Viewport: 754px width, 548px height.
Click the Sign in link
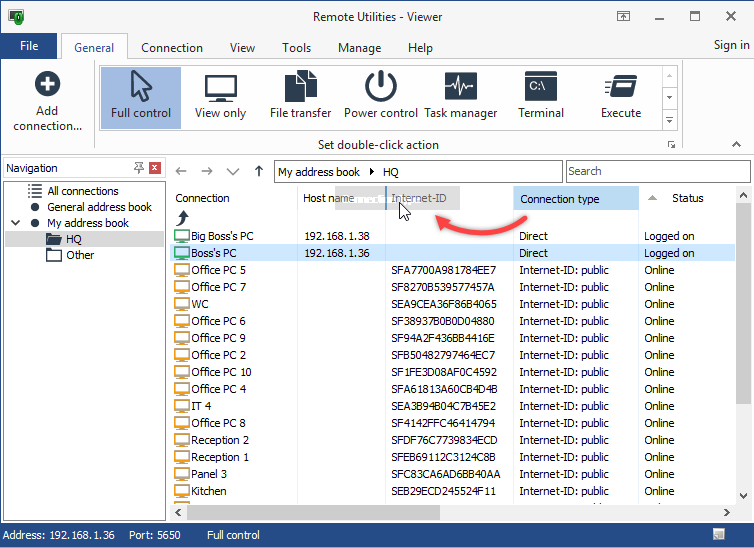pos(731,45)
